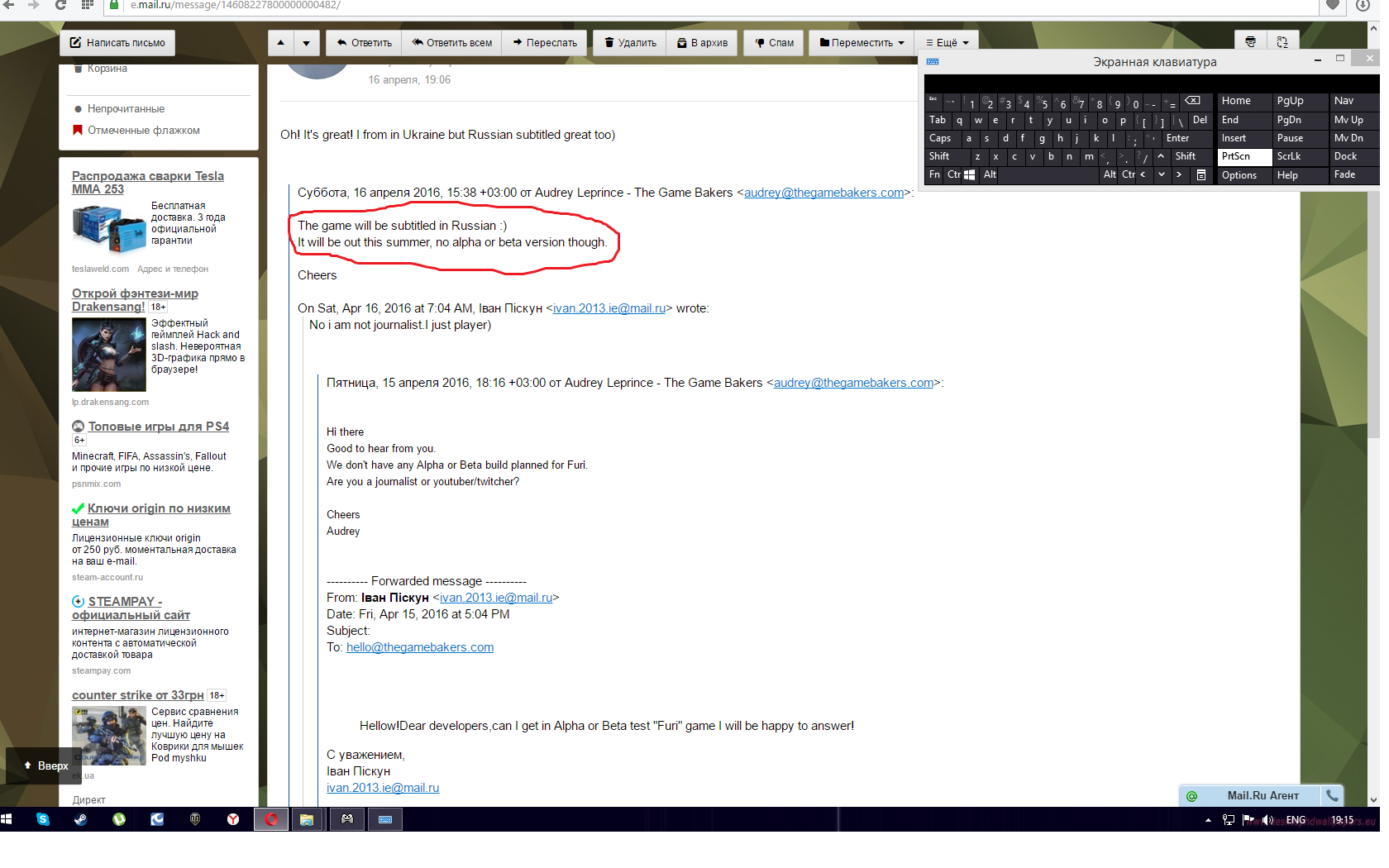The width and height of the screenshot is (1389, 868).
Task: Click the open-in-new-window icon
Action: click(1282, 42)
